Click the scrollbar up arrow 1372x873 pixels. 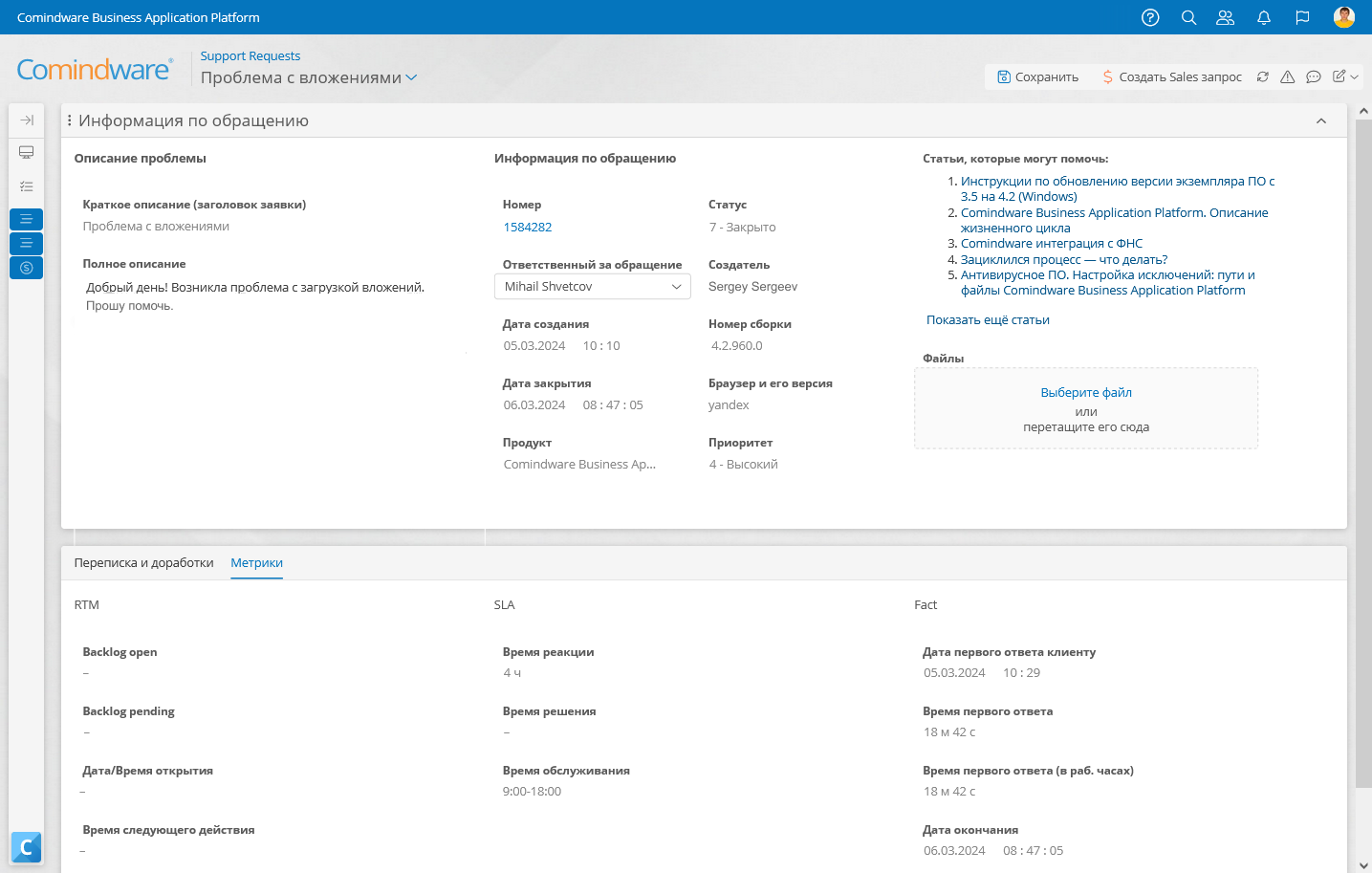(1364, 112)
